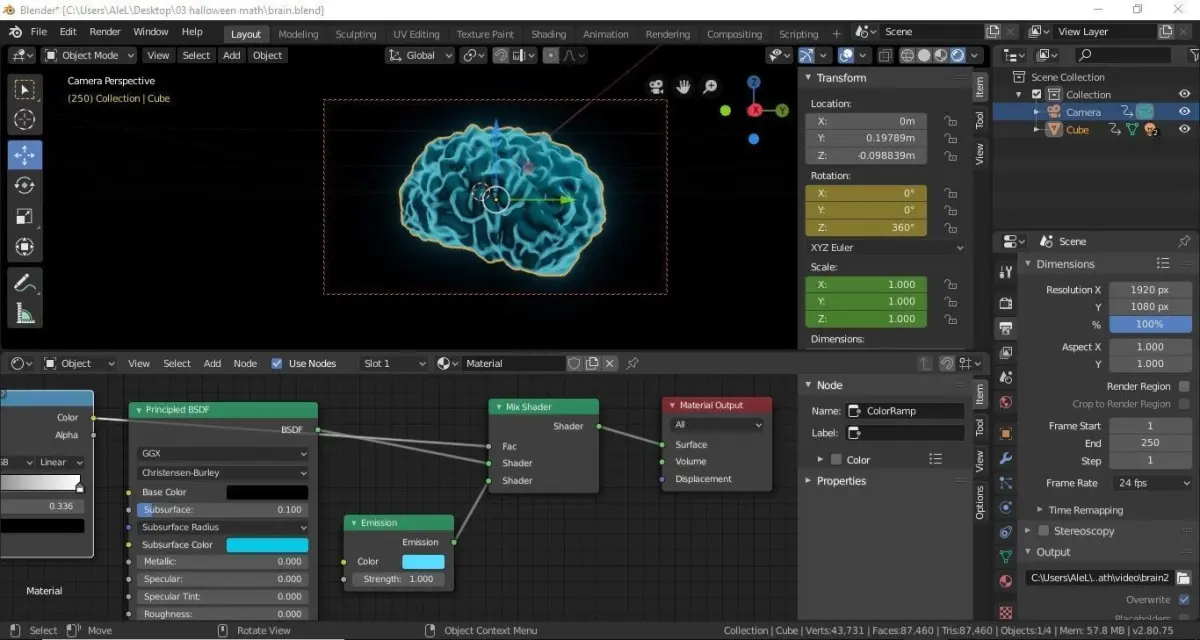Click the Frame End 250 field
This screenshot has height=640, width=1200.
coord(1150,443)
